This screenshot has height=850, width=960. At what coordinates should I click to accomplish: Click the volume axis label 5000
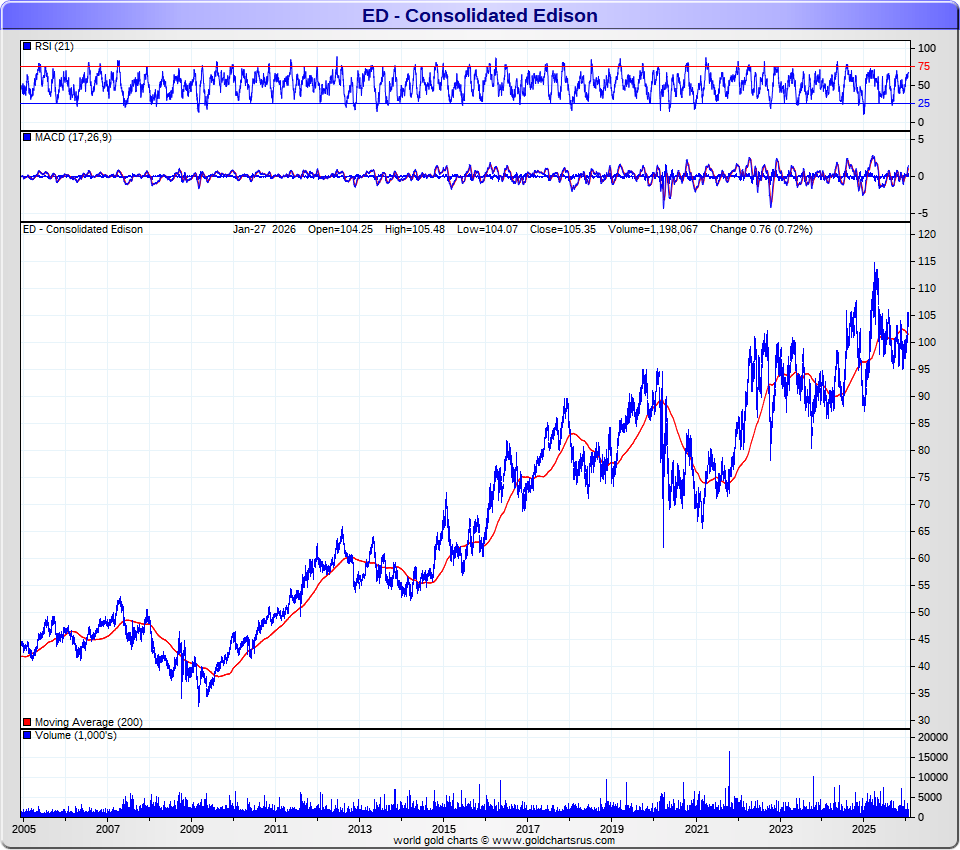[929, 797]
